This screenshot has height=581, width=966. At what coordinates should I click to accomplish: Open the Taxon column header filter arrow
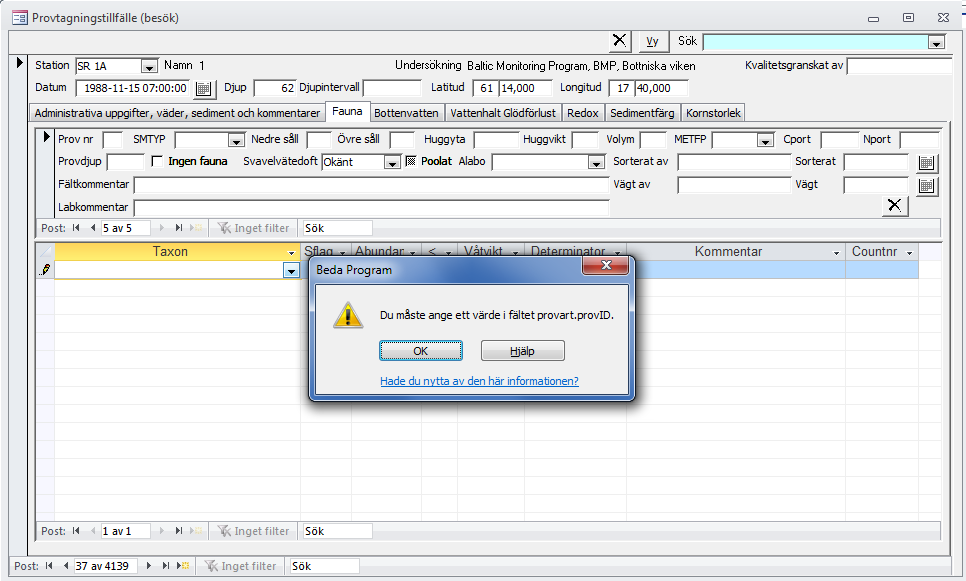tap(291, 253)
